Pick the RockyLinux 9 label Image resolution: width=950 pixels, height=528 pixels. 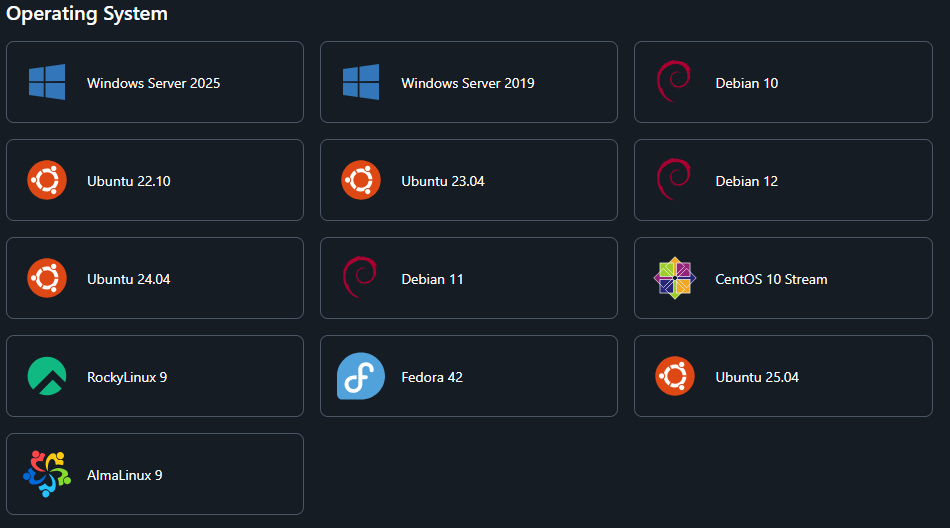coord(127,378)
